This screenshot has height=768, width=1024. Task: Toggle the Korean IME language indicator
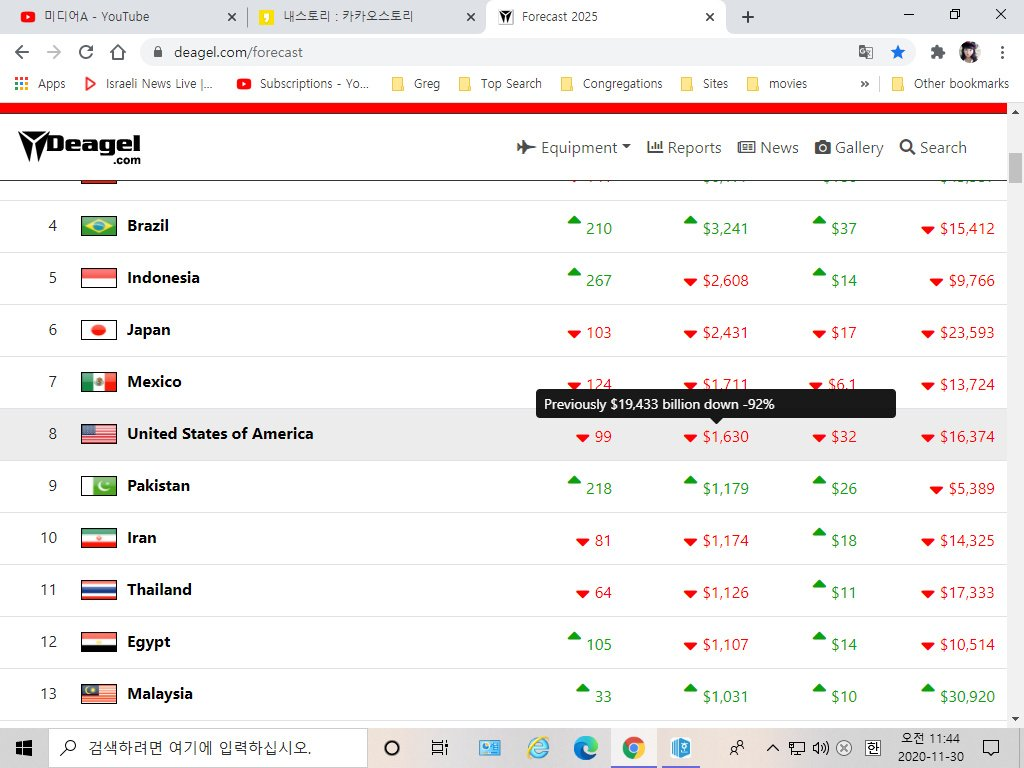[873, 747]
